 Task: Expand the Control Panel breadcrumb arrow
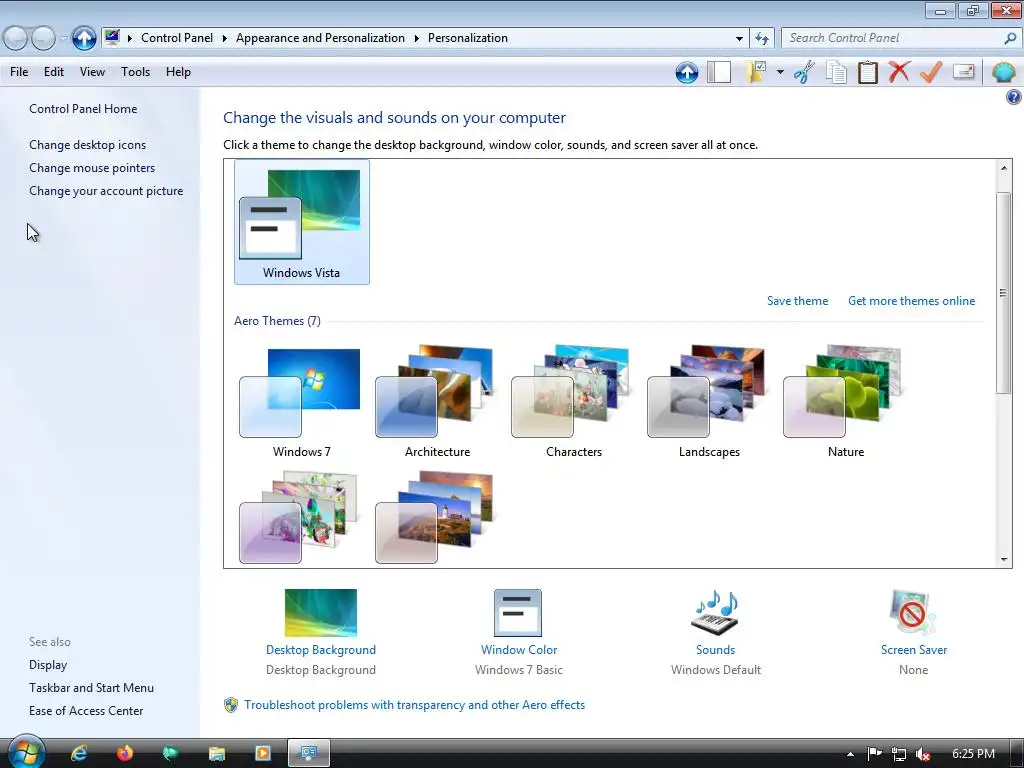point(224,38)
